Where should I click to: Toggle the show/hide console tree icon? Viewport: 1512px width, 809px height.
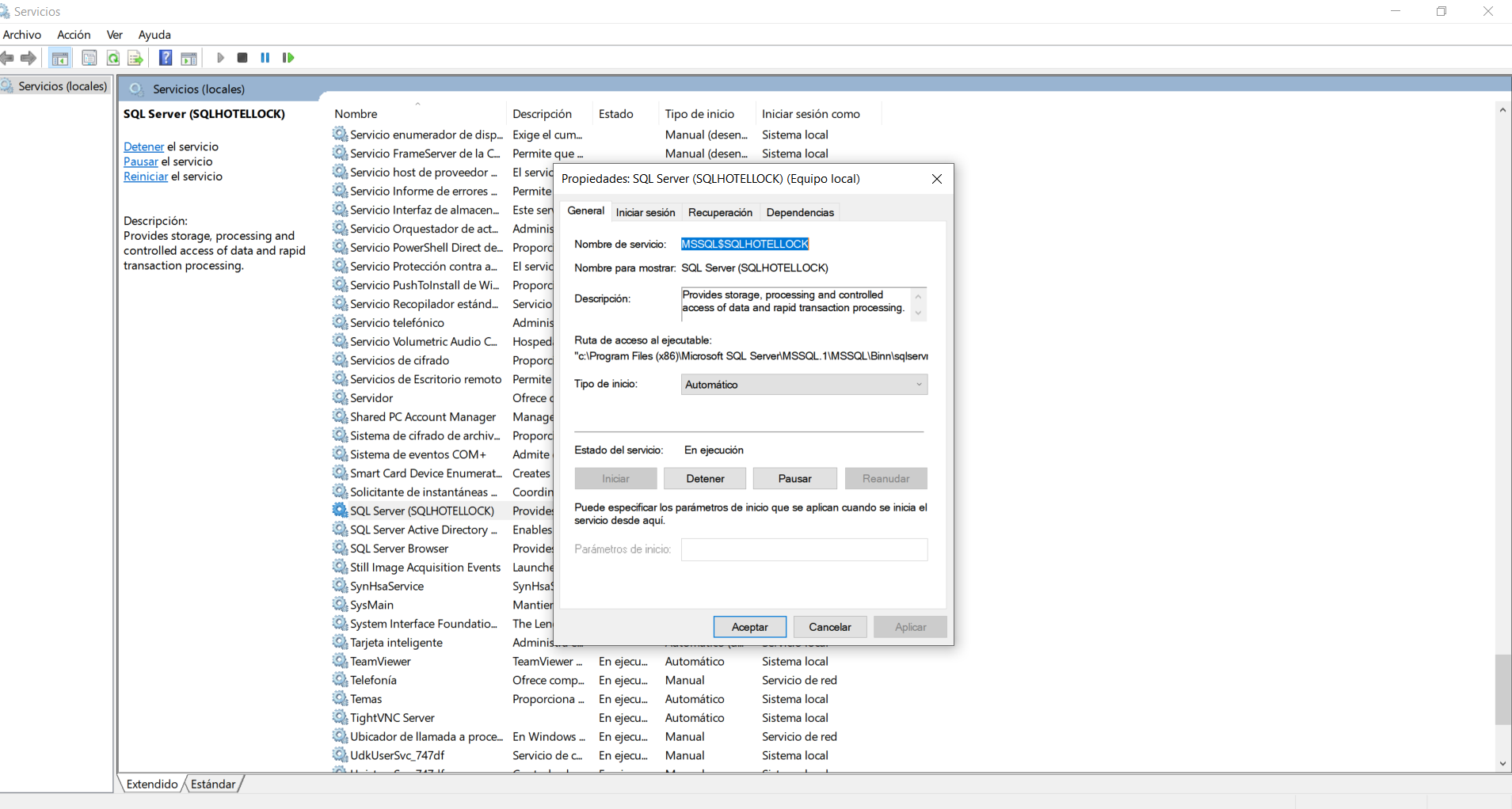click(x=60, y=58)
